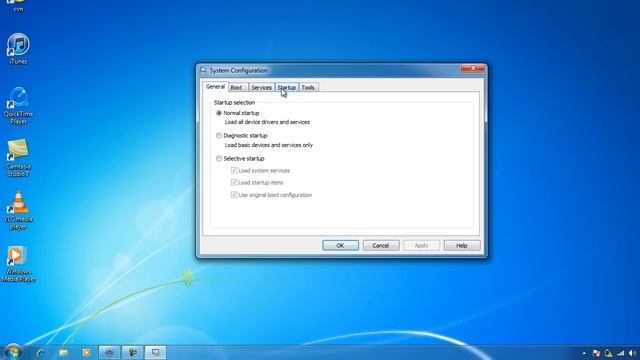Open the Startup tab
This screenshot has width=640, height=360.
tap(287, 87)
